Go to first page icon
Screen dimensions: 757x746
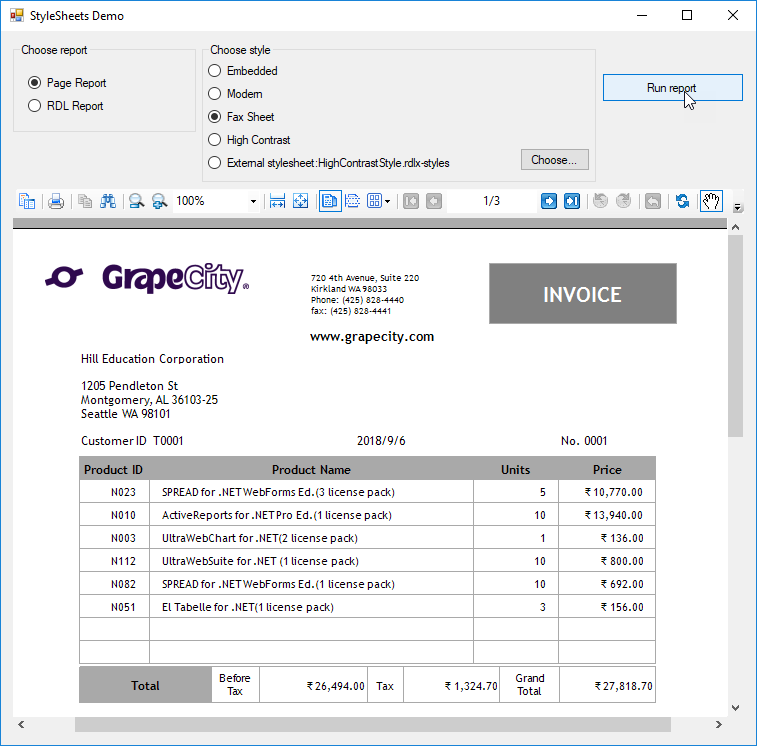click(411, 201)
